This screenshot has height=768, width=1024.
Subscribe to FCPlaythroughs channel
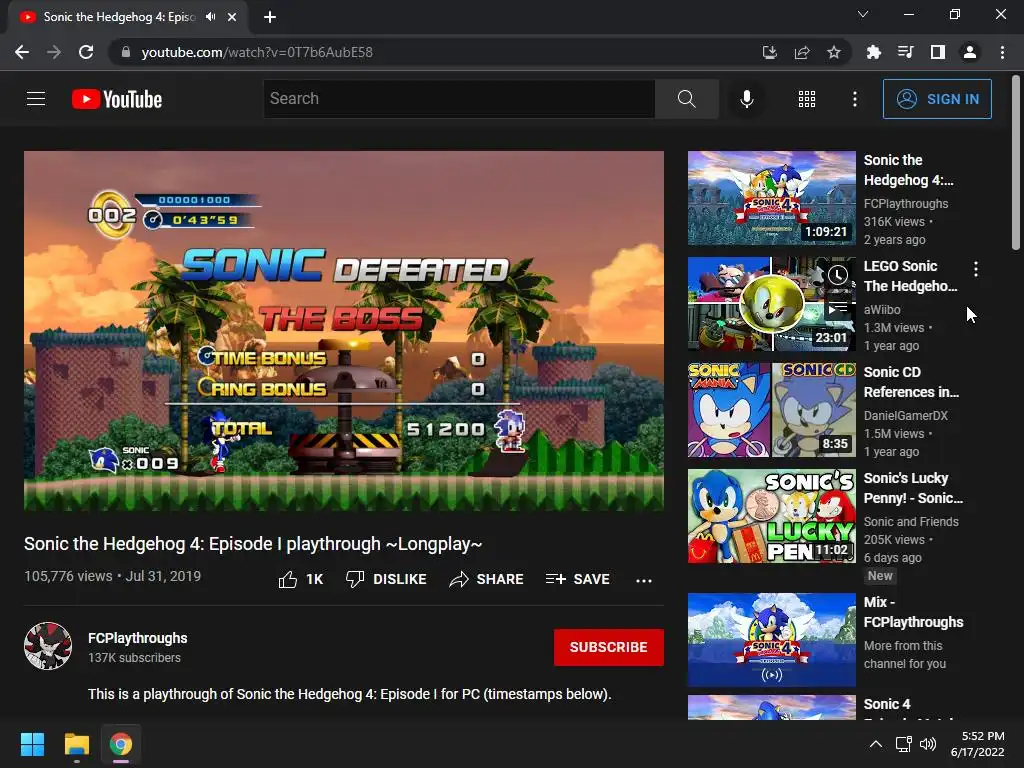point(609,647)
